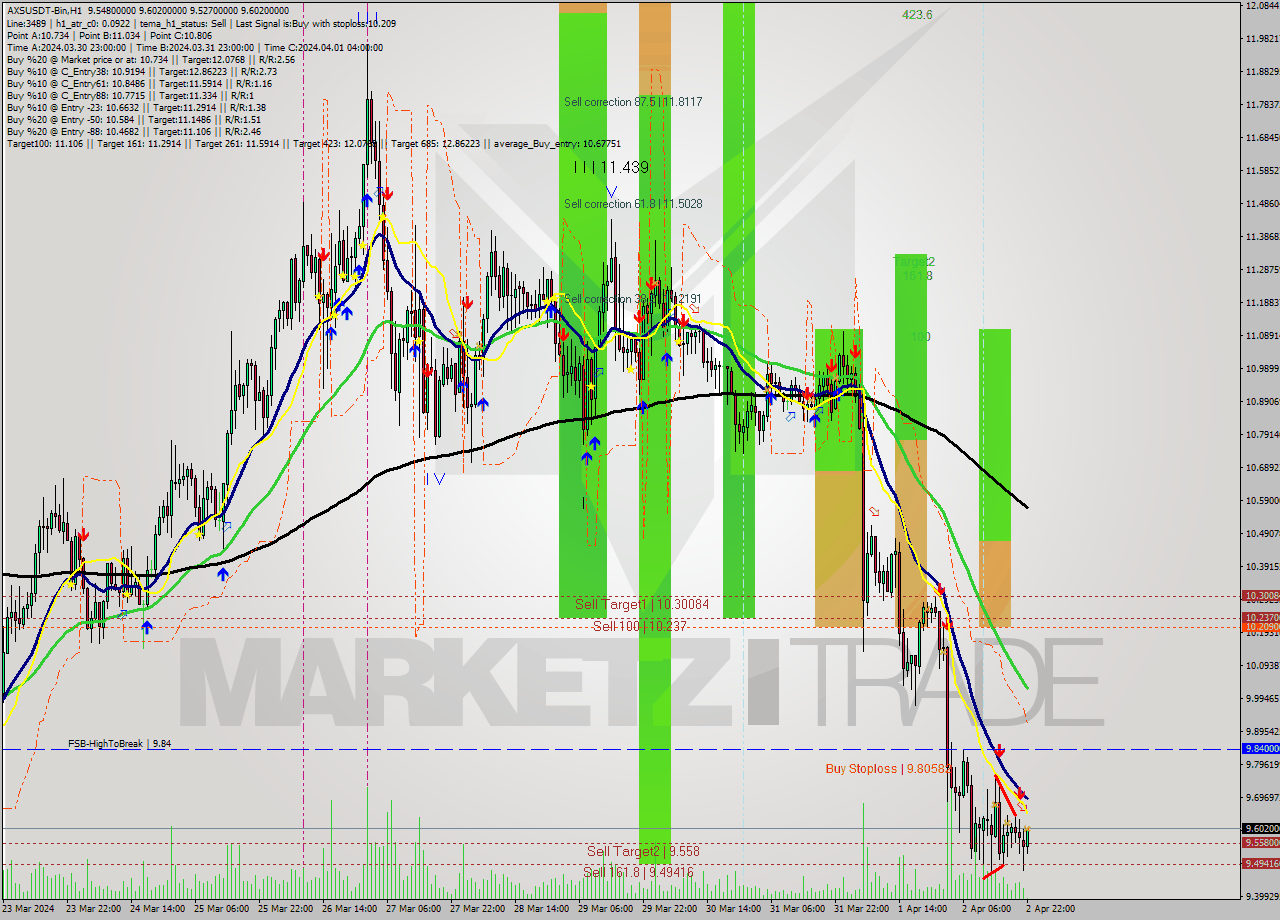
Task: Click the '28 Mar 14:00' time axis label
Action: (x=542, y=909)
